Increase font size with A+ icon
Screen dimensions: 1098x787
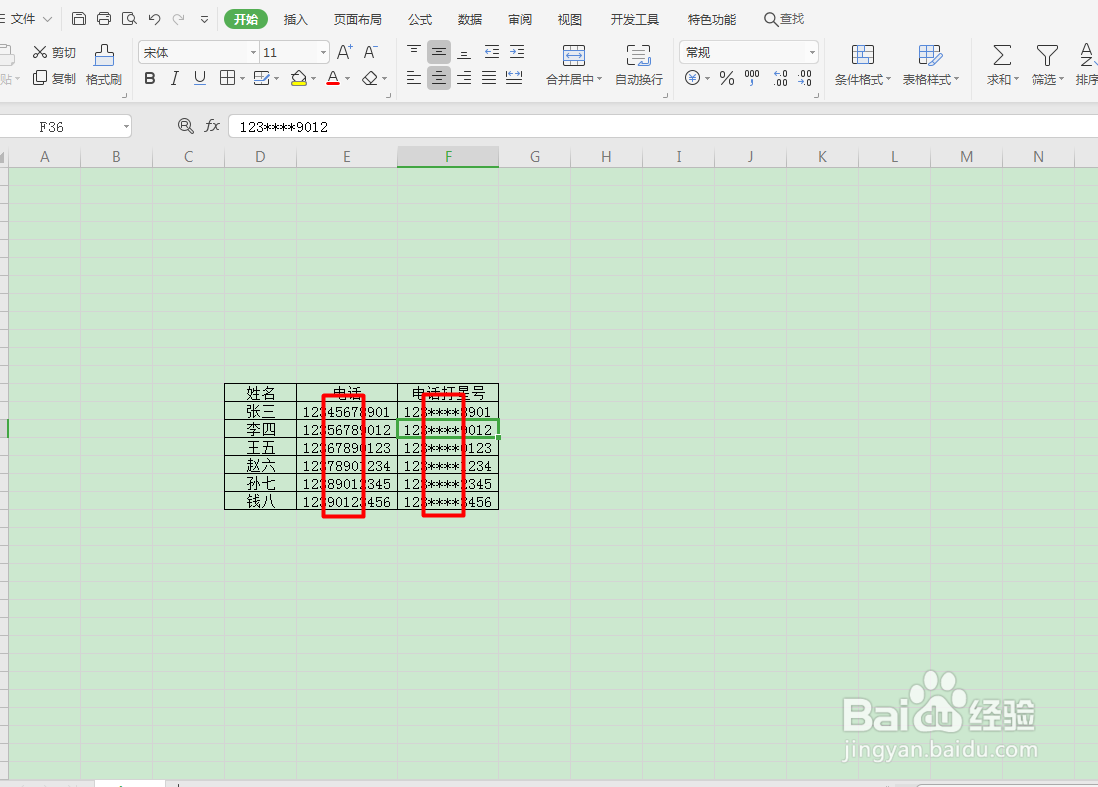click(345, 52)
